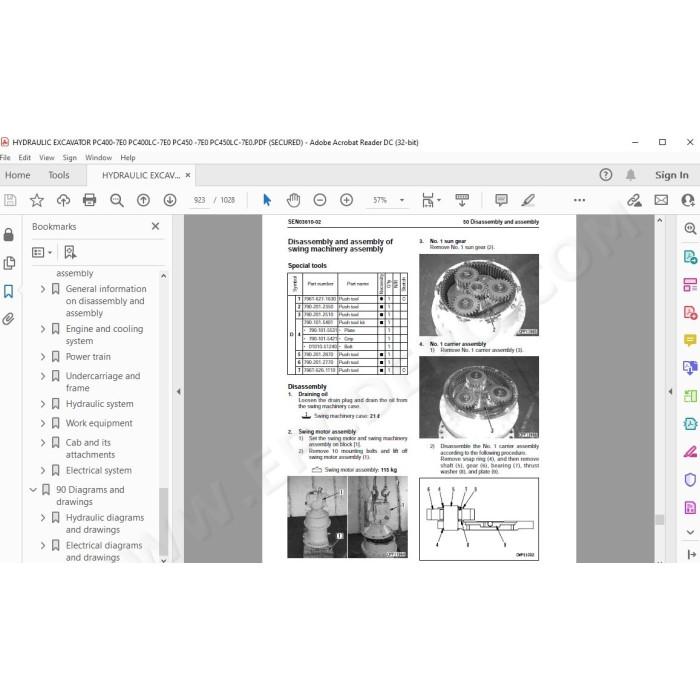
Task: Open the Help question mark icon
Action: 605,175
